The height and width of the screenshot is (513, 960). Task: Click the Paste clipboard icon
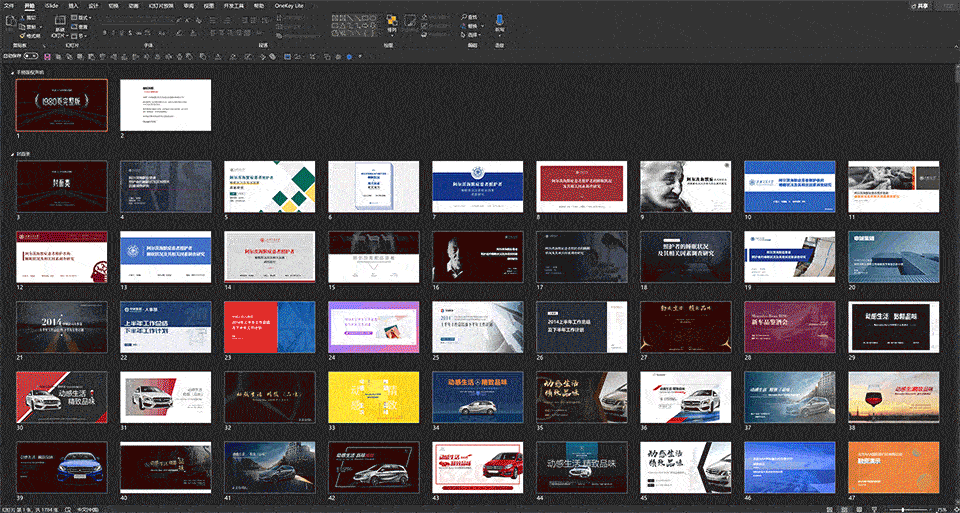10,24
